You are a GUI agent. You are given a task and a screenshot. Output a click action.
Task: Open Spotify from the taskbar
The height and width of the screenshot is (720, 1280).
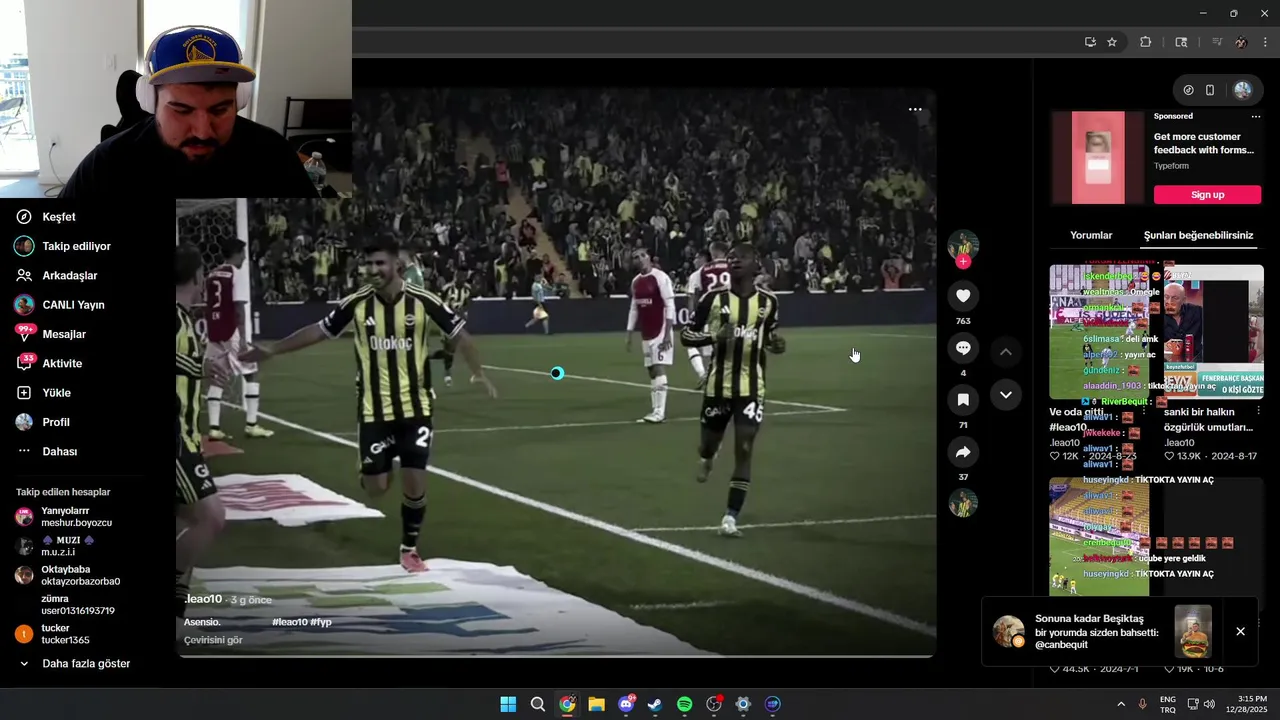(x=684, y=704)
